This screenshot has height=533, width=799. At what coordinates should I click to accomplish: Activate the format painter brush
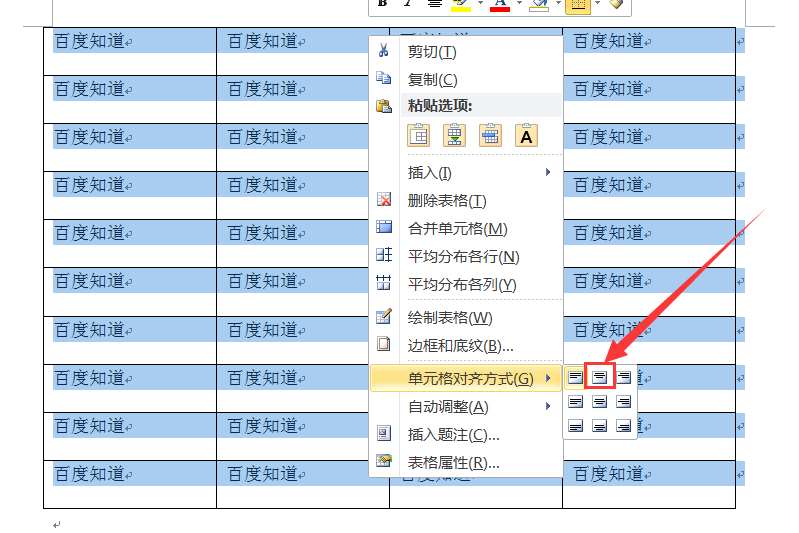coord(616,4)
